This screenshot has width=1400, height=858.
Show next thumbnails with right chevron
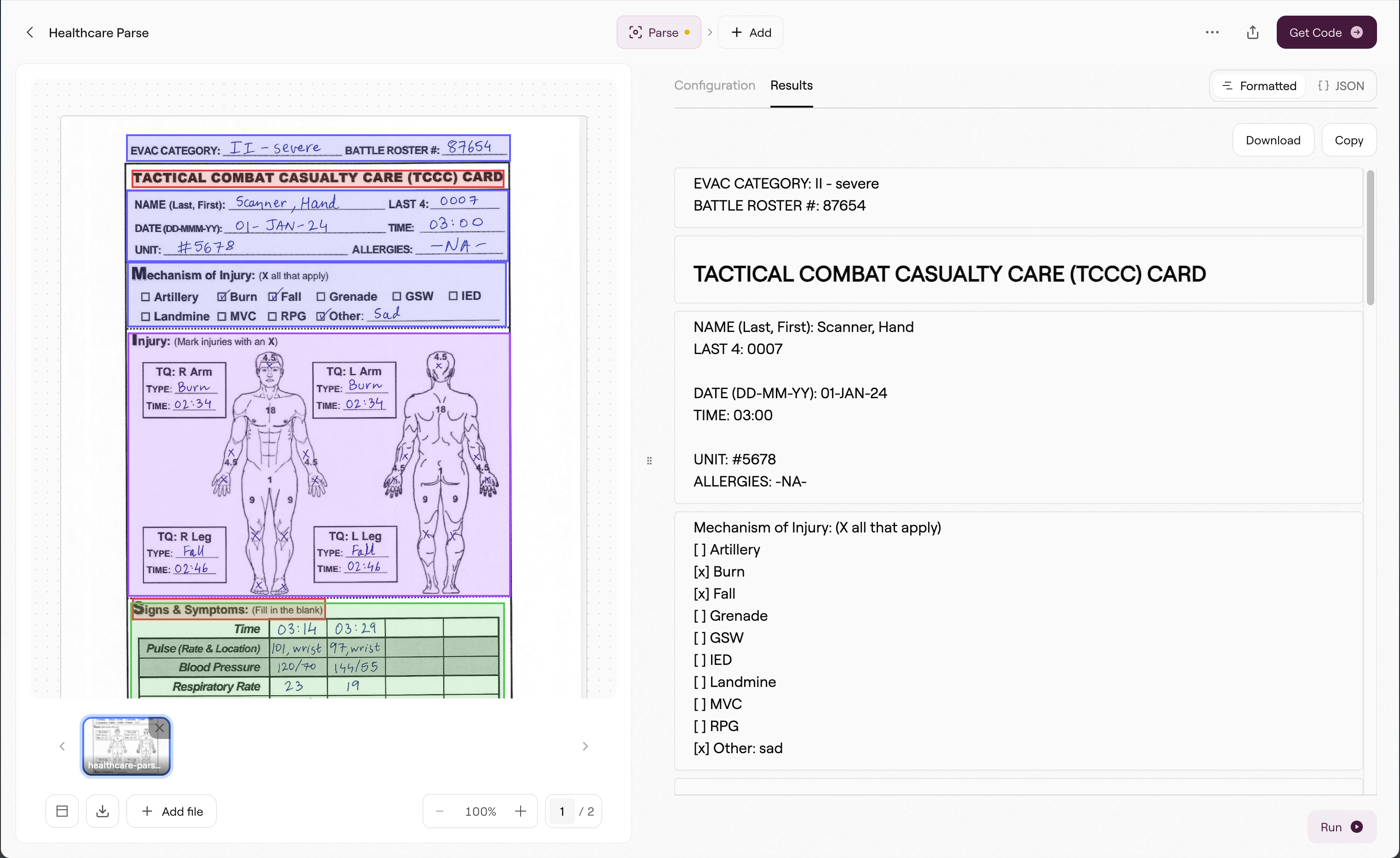pos(585,746)
